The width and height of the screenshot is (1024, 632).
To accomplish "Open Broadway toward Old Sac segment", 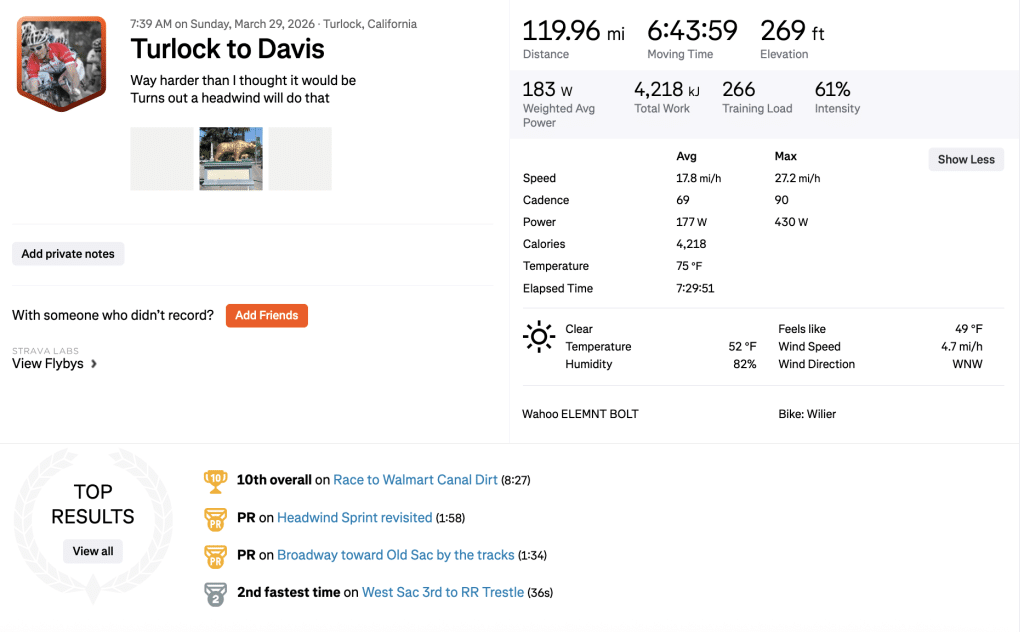I will tap(397, 555).
